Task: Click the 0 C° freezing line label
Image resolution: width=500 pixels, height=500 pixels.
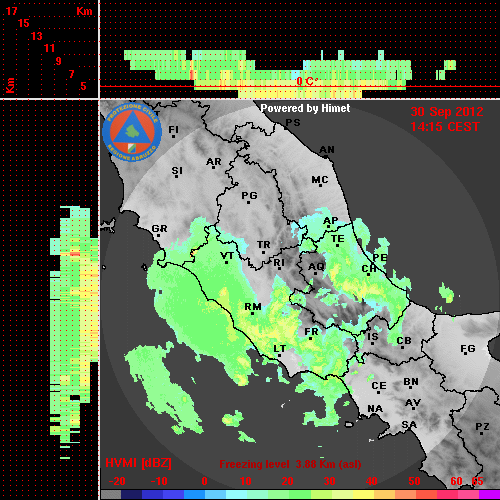Action: click(x=307, y=81)
